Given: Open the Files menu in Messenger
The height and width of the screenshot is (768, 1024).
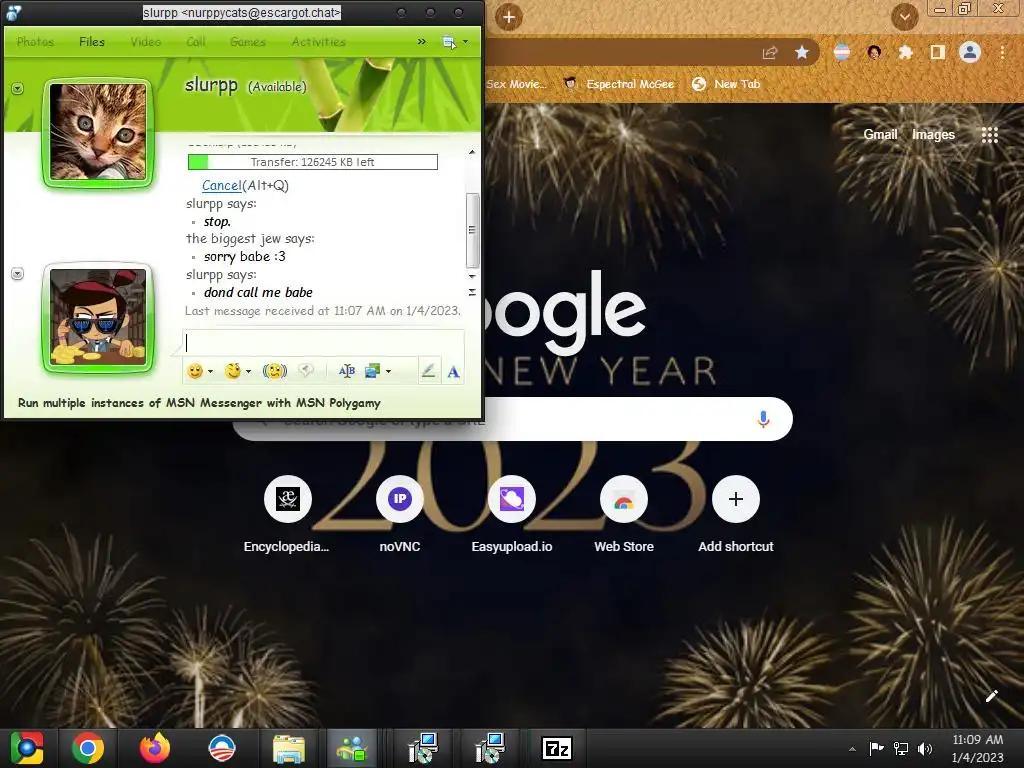Looking at the screenshot, I should [x=92, y=42].
